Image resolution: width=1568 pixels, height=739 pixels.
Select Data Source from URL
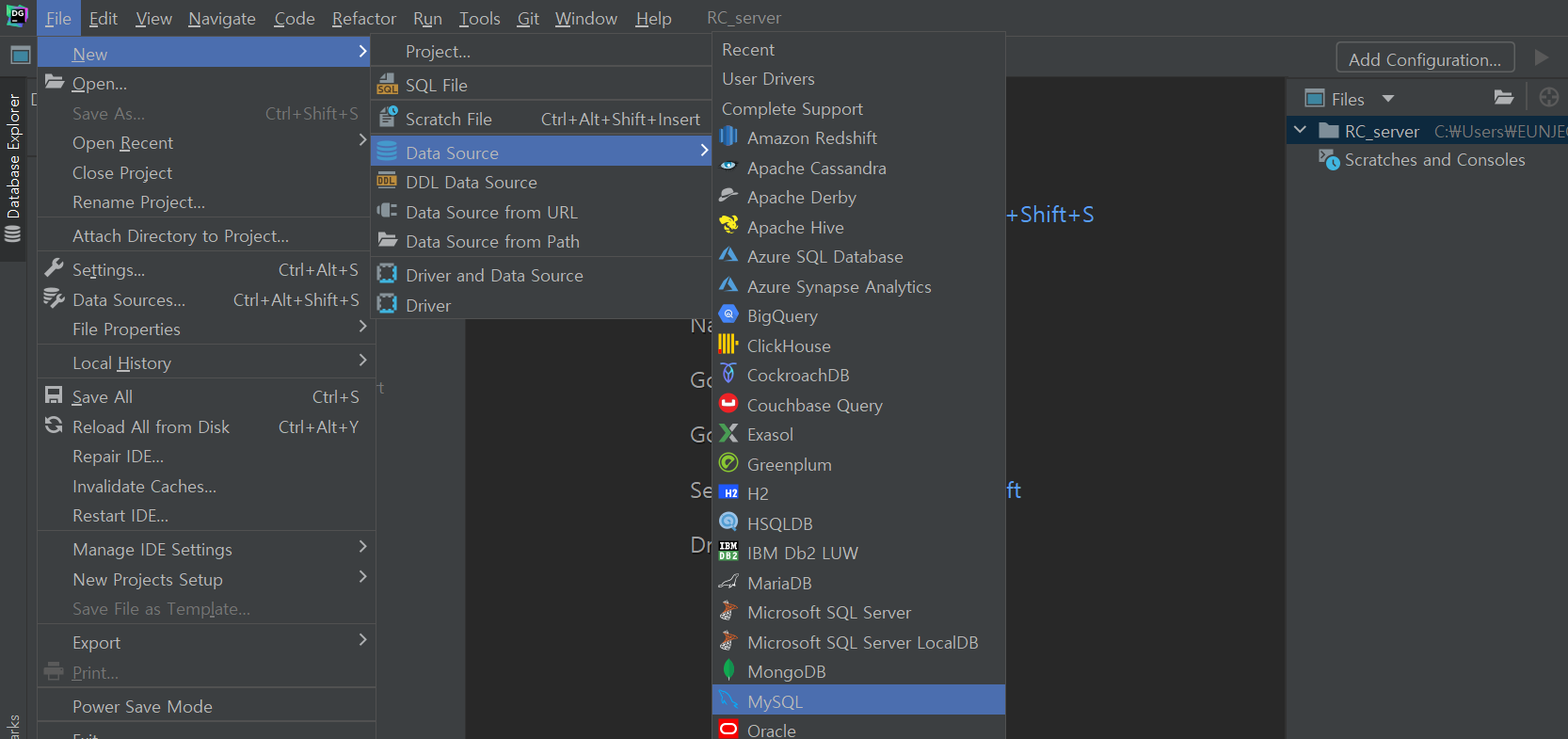coord(541,213)
